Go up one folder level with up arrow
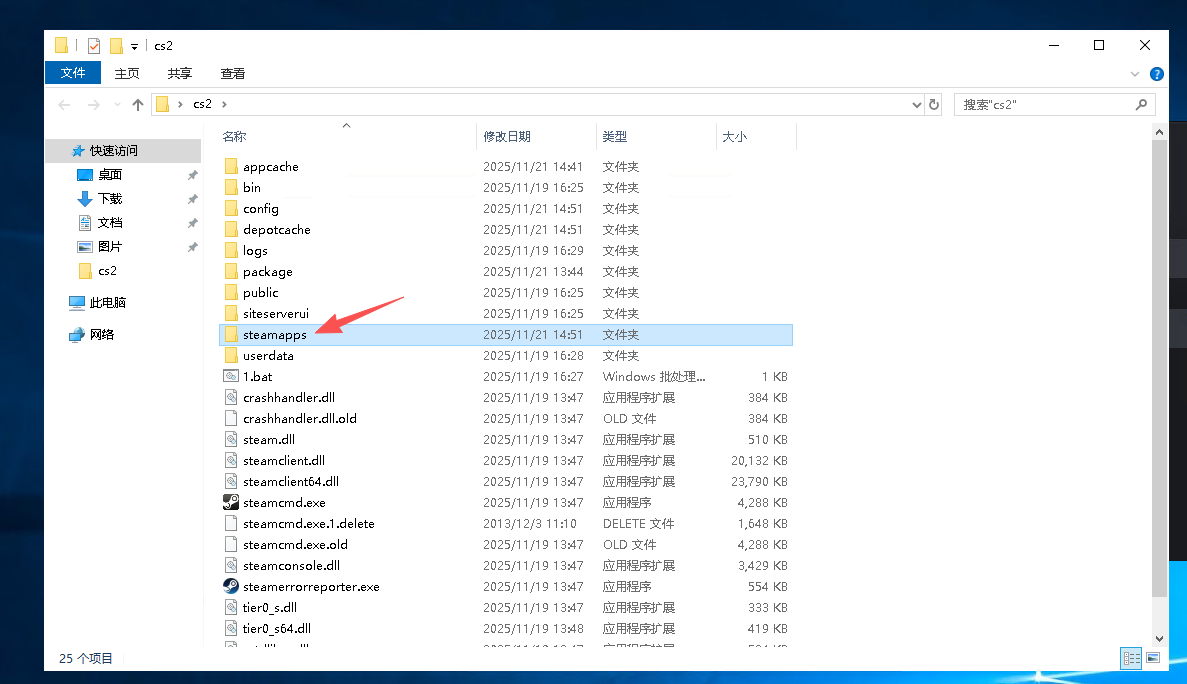 138,105
